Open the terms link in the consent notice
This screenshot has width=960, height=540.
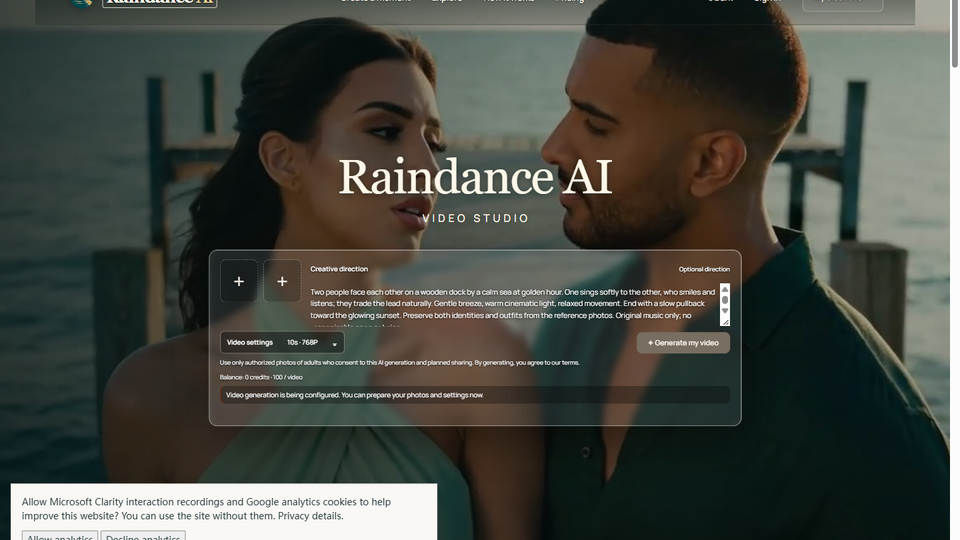(570, 362)
